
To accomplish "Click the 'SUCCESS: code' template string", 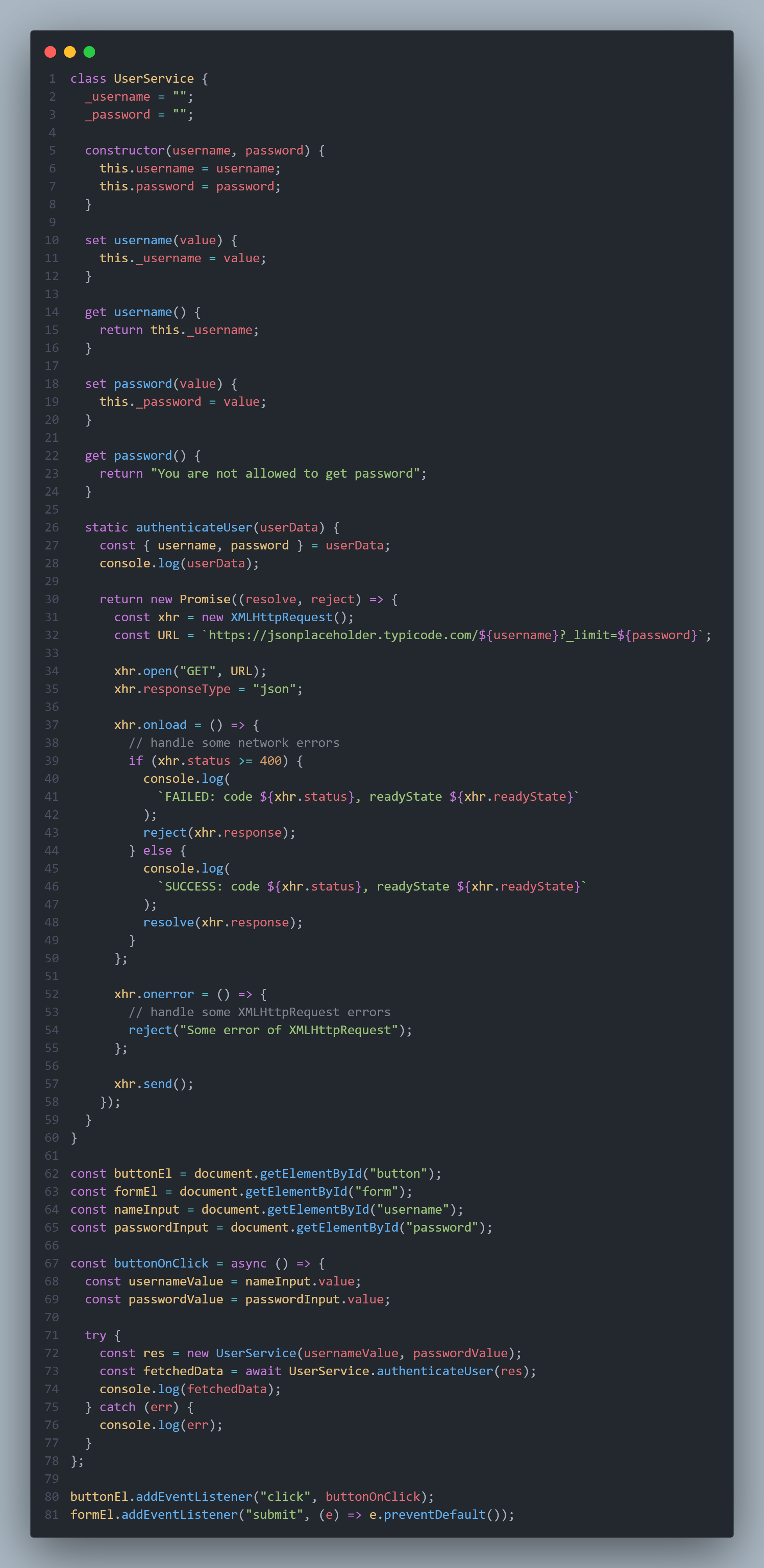I will tap(373, 887).
